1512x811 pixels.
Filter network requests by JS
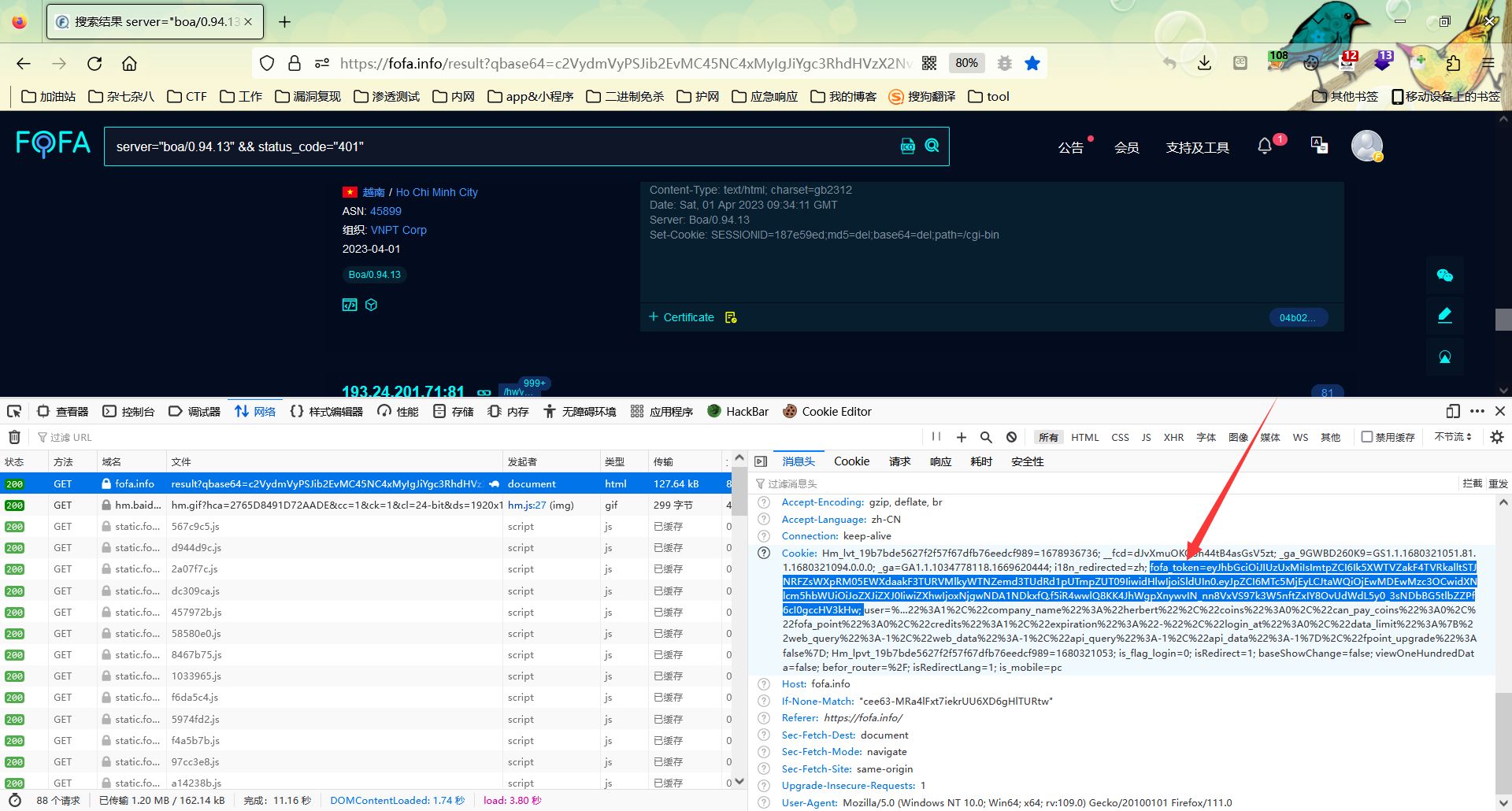[1146, 437]
